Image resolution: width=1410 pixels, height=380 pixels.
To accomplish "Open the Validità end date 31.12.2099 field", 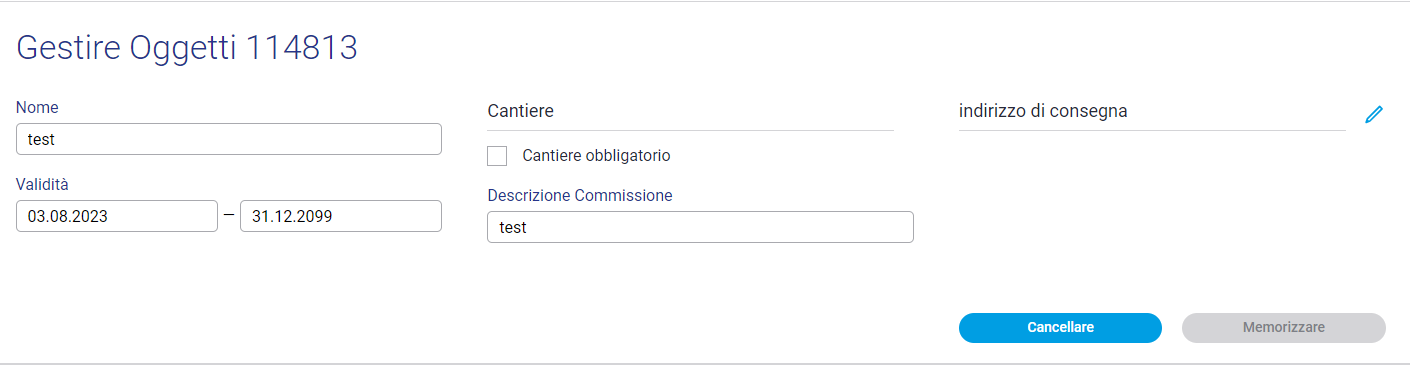I will [x=341, y=216].
